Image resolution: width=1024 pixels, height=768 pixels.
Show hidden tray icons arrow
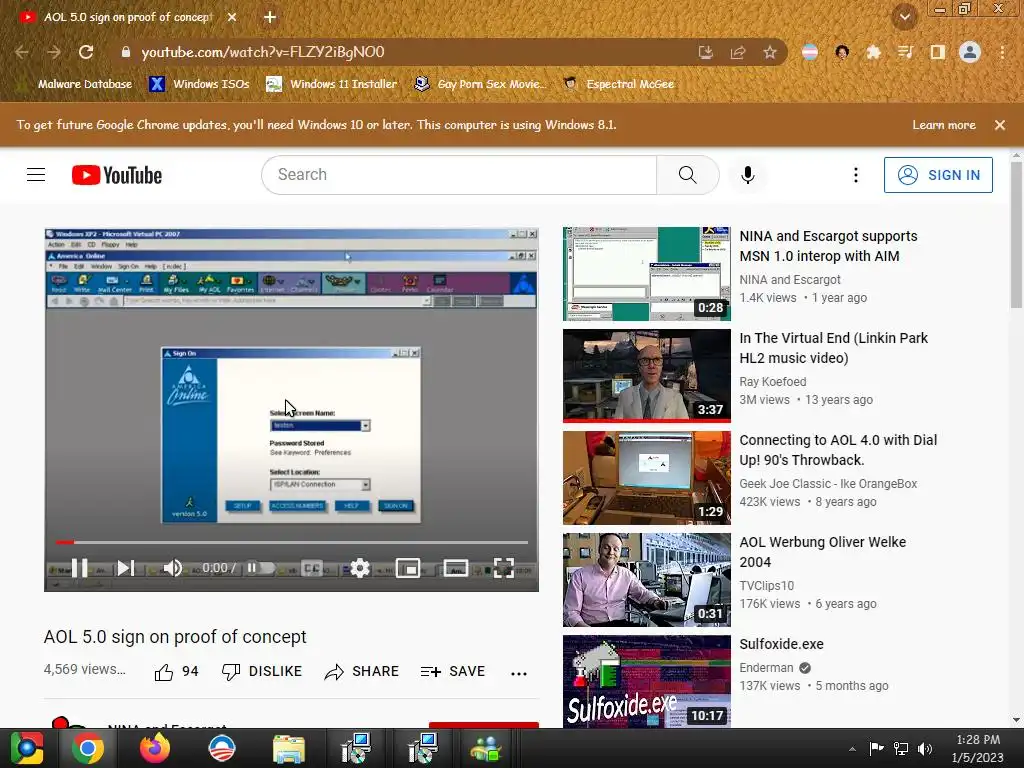click(852, 749)
